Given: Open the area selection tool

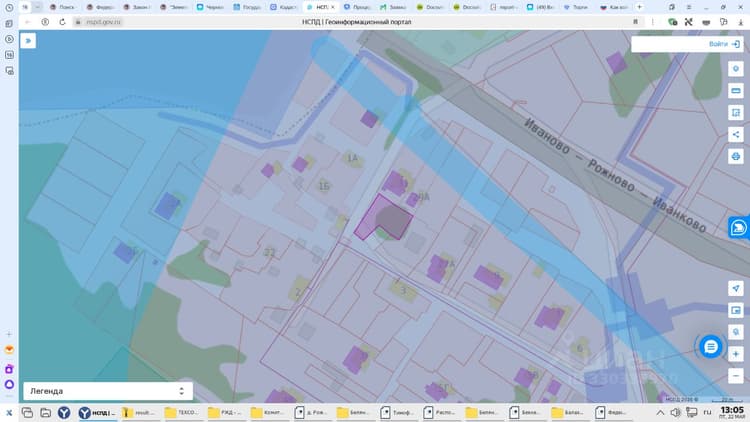Looking at the screenshot, I should [x=736, y=112].
